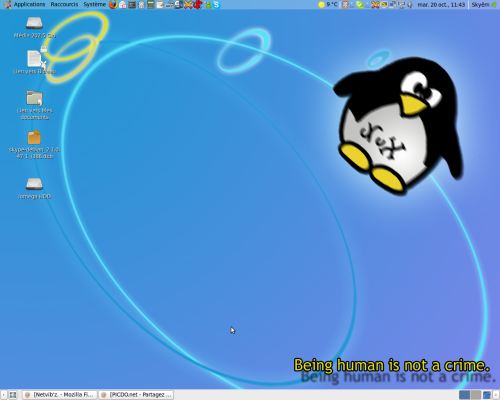Screen dimensions: 500x400
Task: Switch to the Netvibz Mozilla Firefox window
Action: click(x=60, y=395)
